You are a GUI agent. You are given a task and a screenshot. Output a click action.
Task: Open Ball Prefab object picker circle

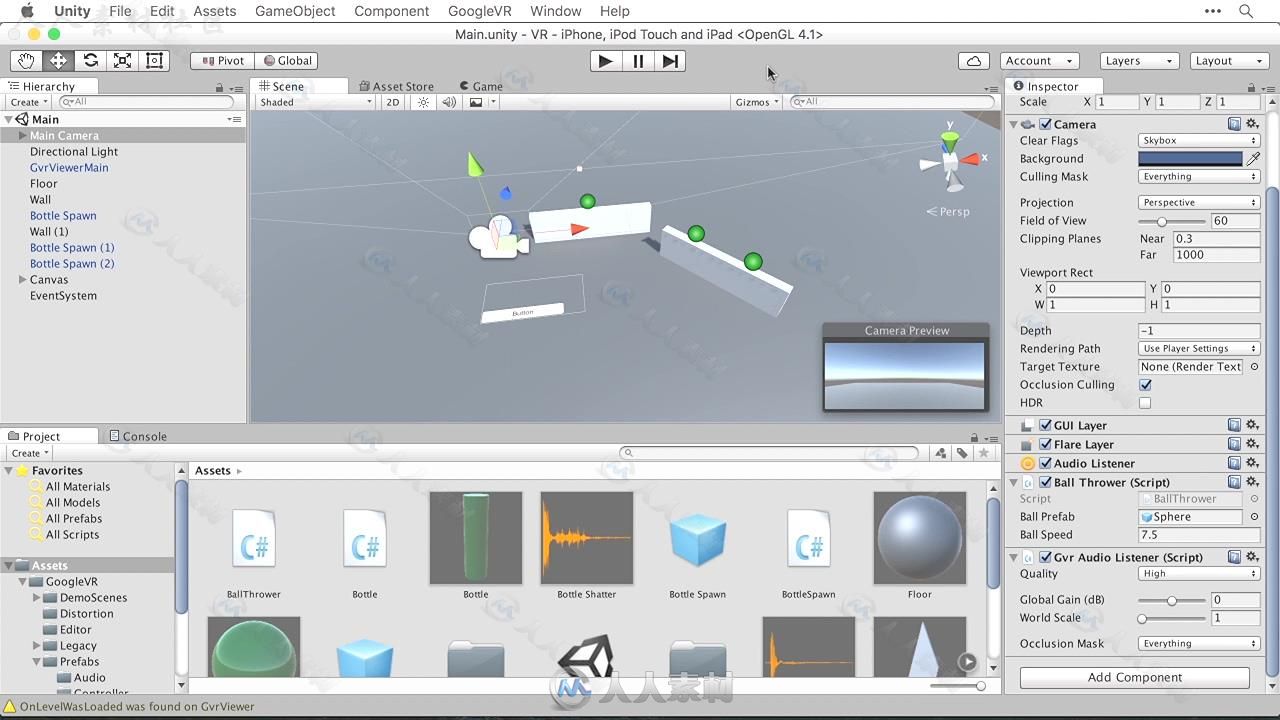1254,517
